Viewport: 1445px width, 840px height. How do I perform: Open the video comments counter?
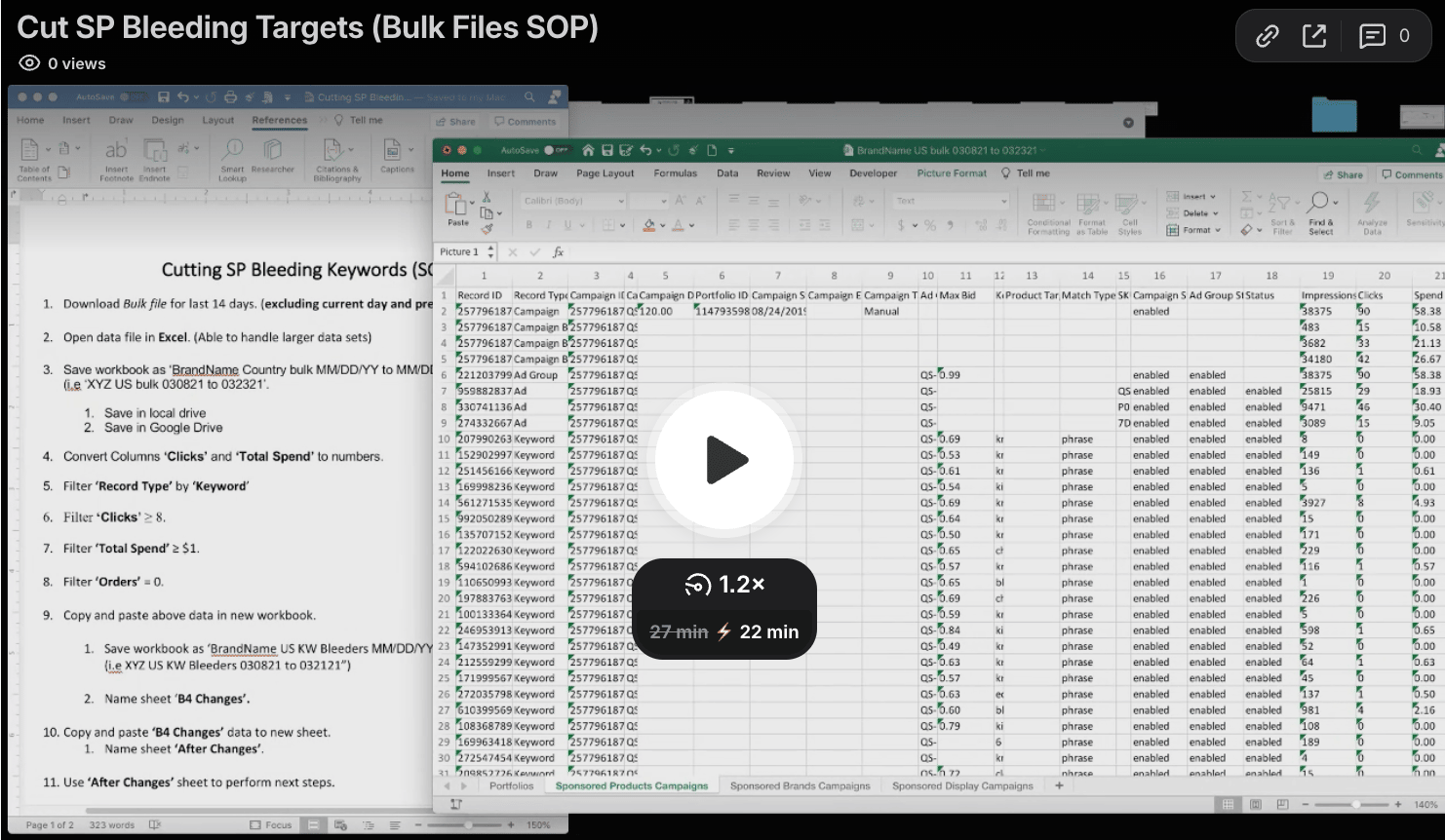click(x=1384, y=37)
